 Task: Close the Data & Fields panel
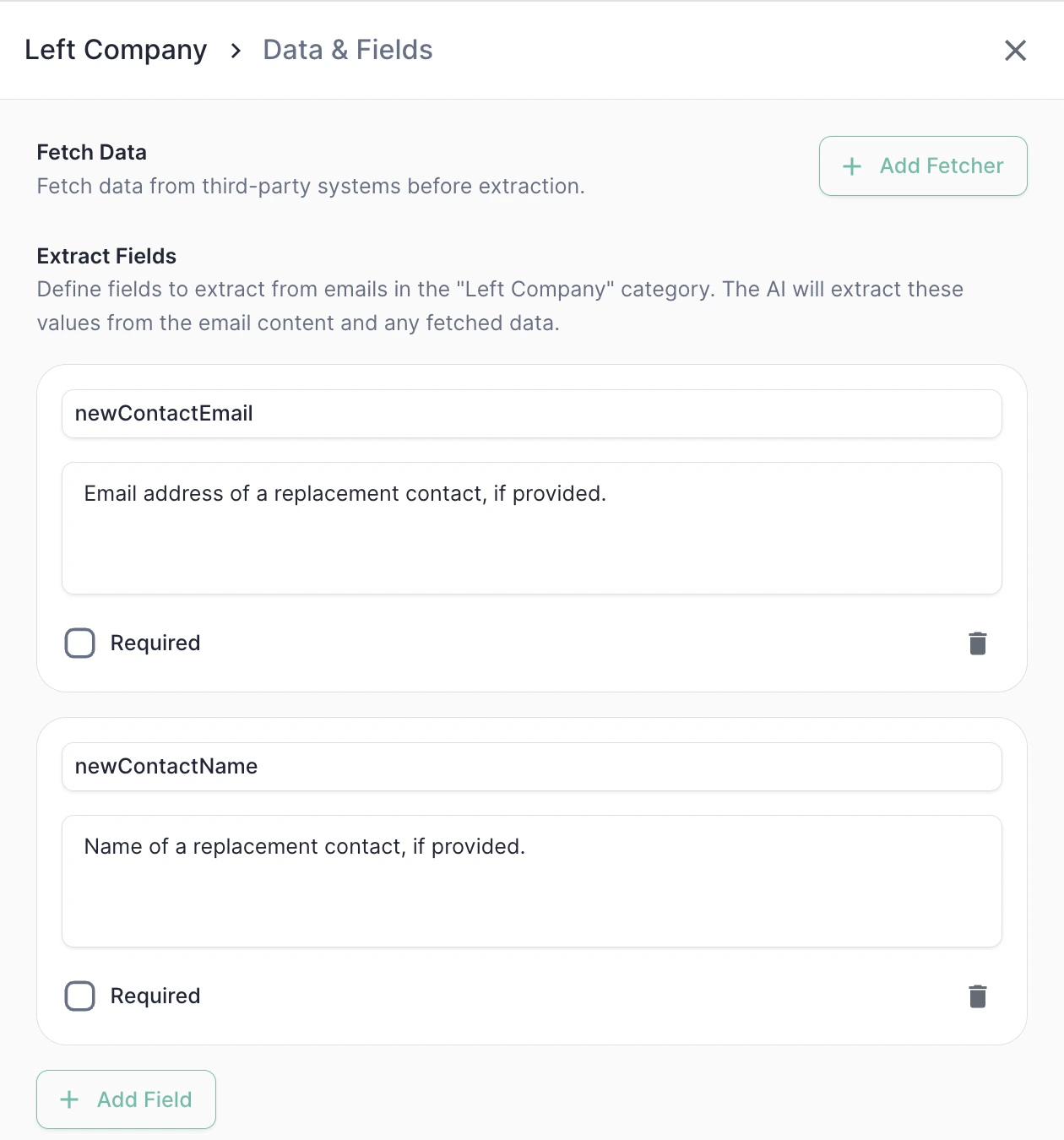pyautogui.click(x=1015, y=51)
